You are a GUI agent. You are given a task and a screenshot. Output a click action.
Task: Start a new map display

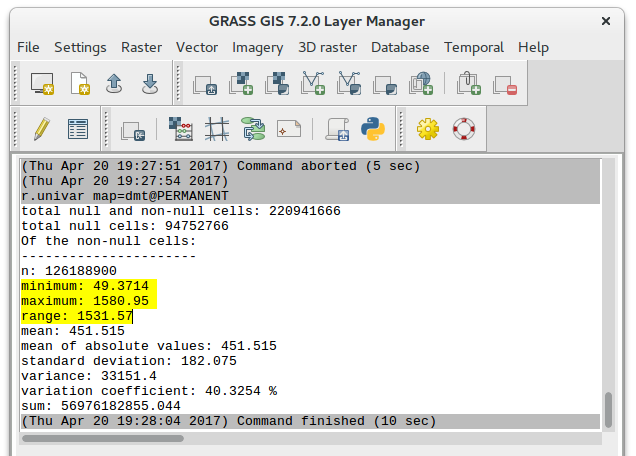[x=42, y=84]
